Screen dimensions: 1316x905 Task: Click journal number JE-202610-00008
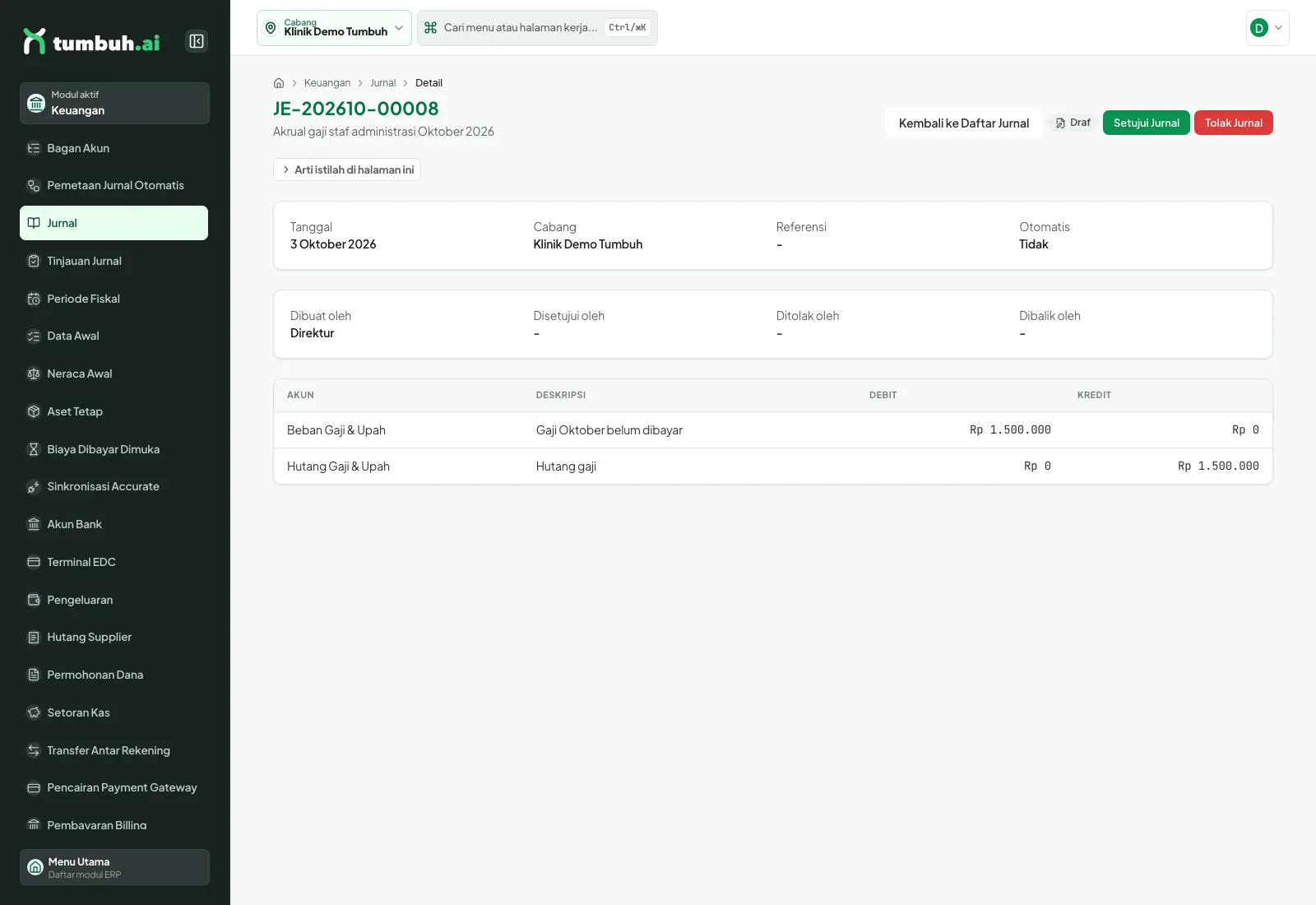pyautogui.click(x=355, y=109)
